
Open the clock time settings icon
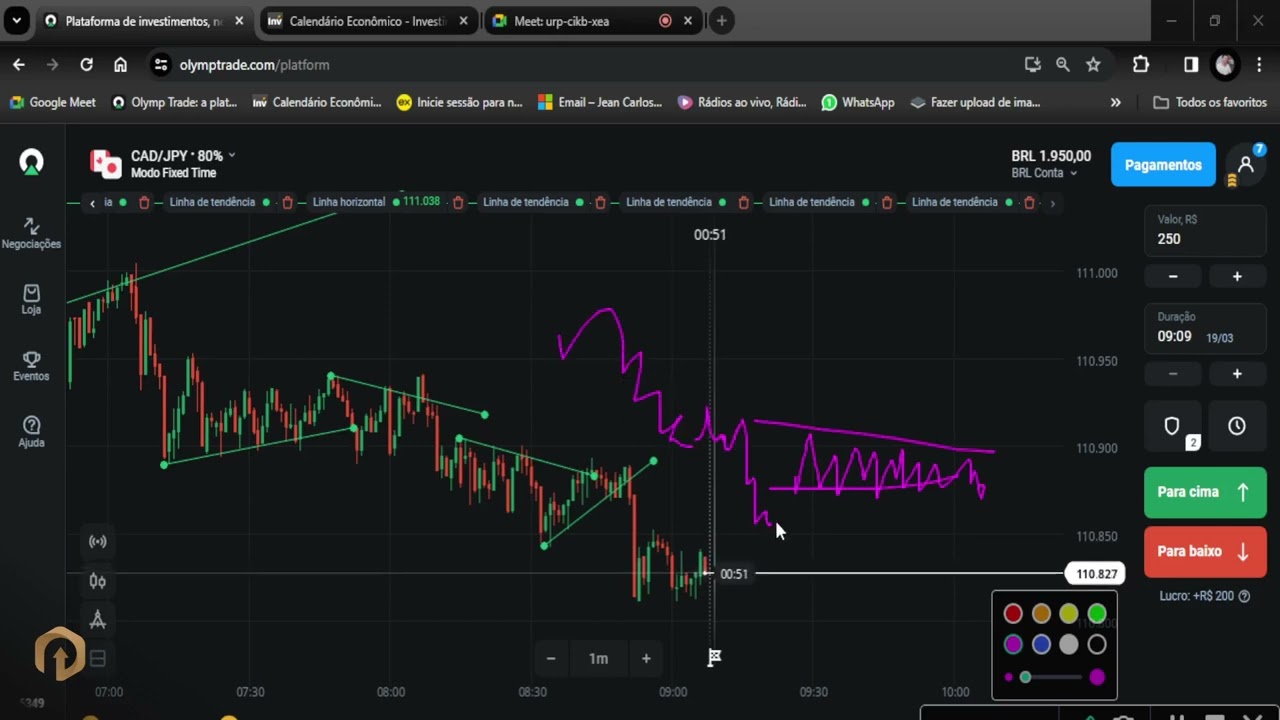coord(1237,426)
